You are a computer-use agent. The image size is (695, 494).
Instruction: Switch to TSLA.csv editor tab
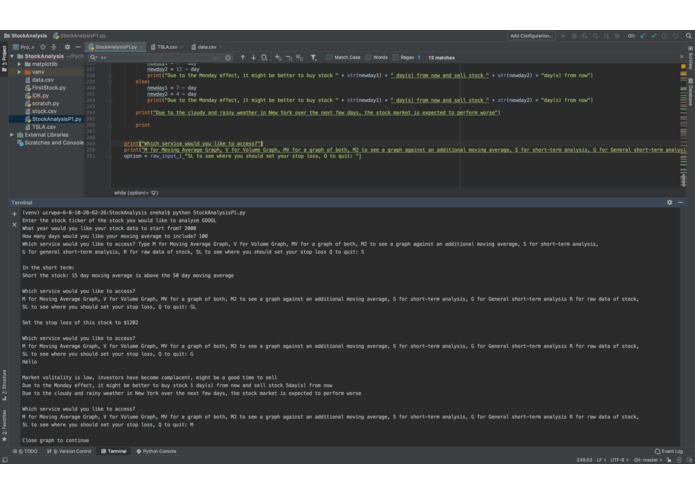(167, 47)
